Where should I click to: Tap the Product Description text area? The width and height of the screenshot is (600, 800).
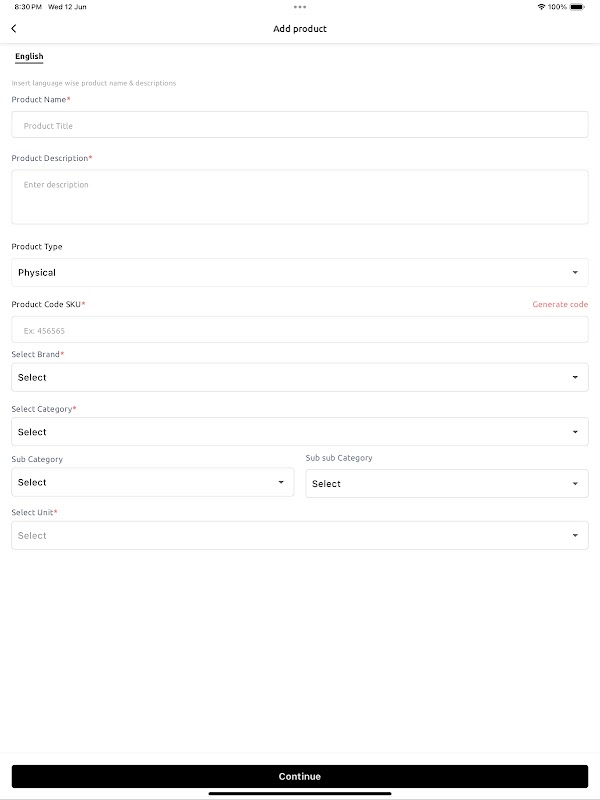click(x=300, y=197)
